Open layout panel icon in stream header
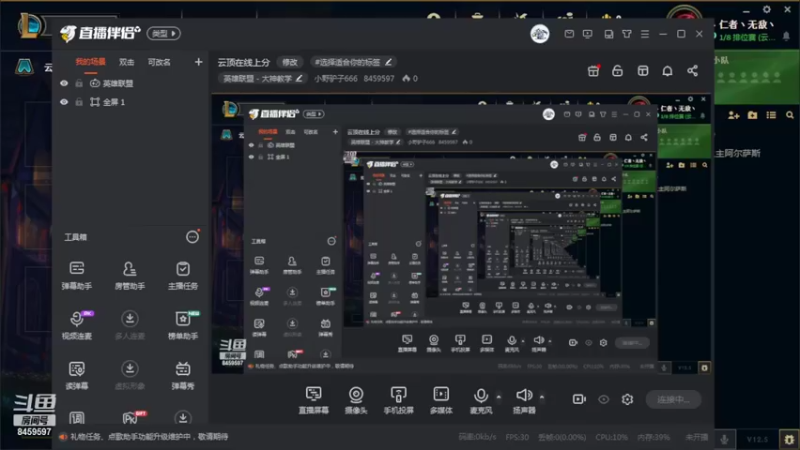 pyautogui.click(x=643, y=71)
